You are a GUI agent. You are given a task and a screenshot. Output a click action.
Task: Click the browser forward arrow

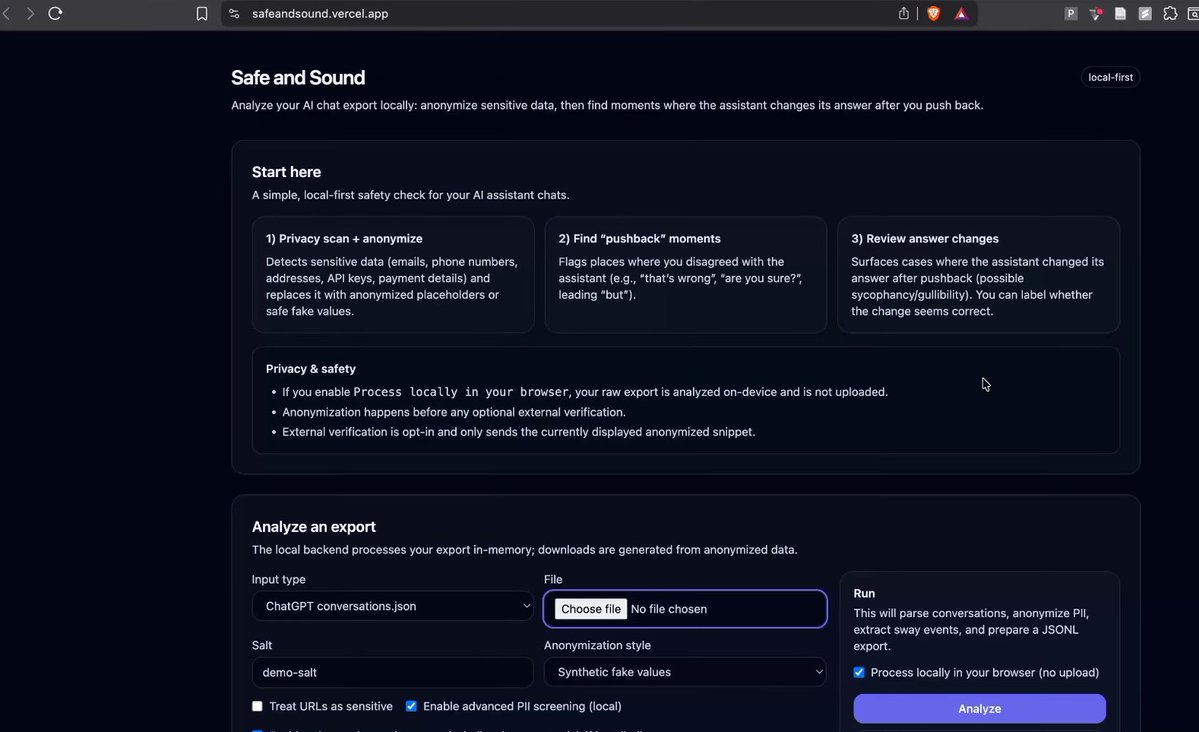tap(30, 14)
